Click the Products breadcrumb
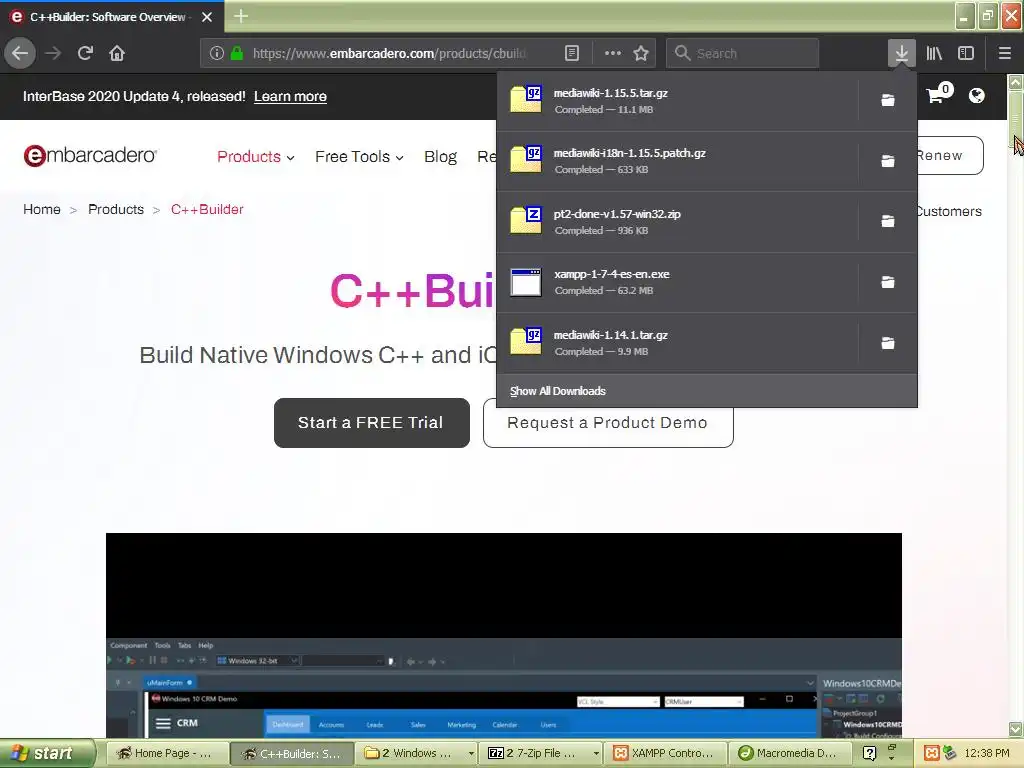 (x=116, y=209)
